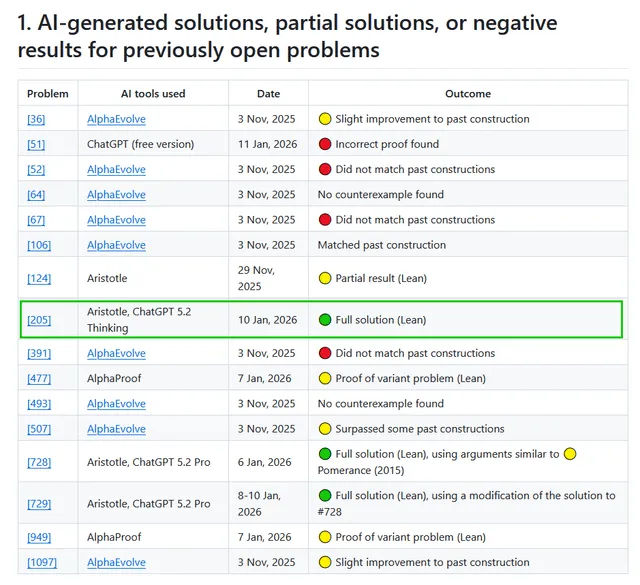Click green circle in row [205] outcome
640x585 pixels.
[x=325, y=320]
